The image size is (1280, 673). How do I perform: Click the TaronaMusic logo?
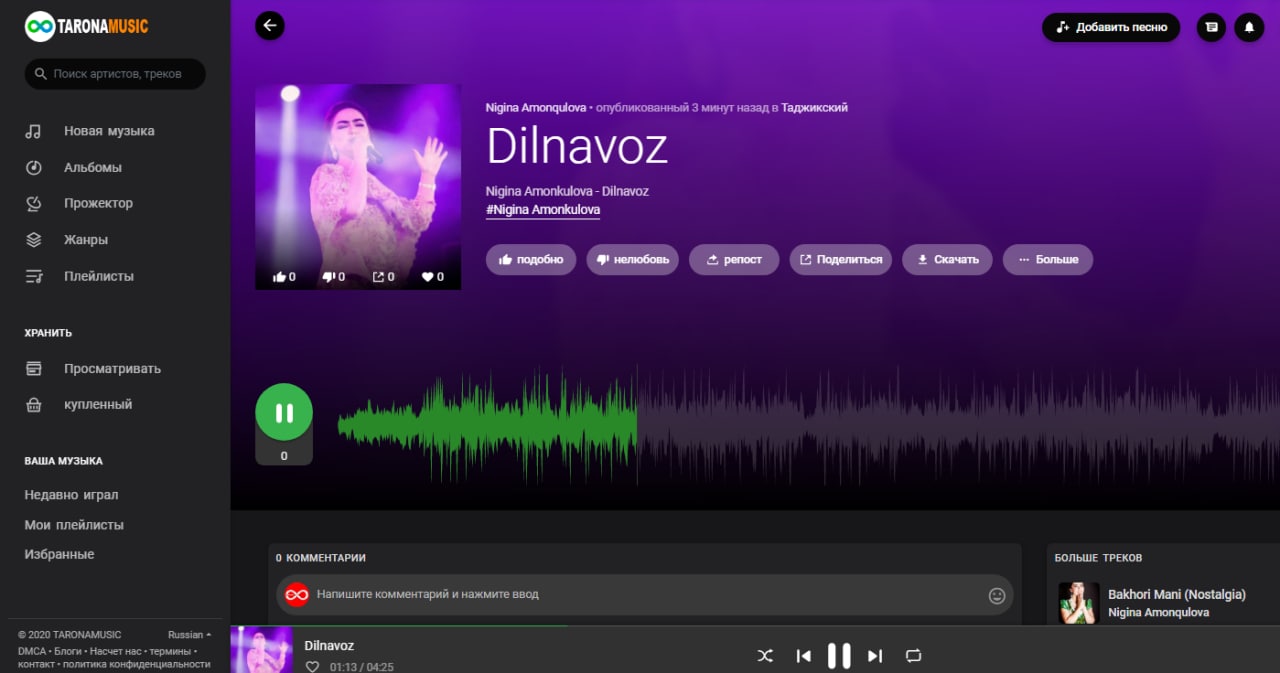click(x=86, y=27)
